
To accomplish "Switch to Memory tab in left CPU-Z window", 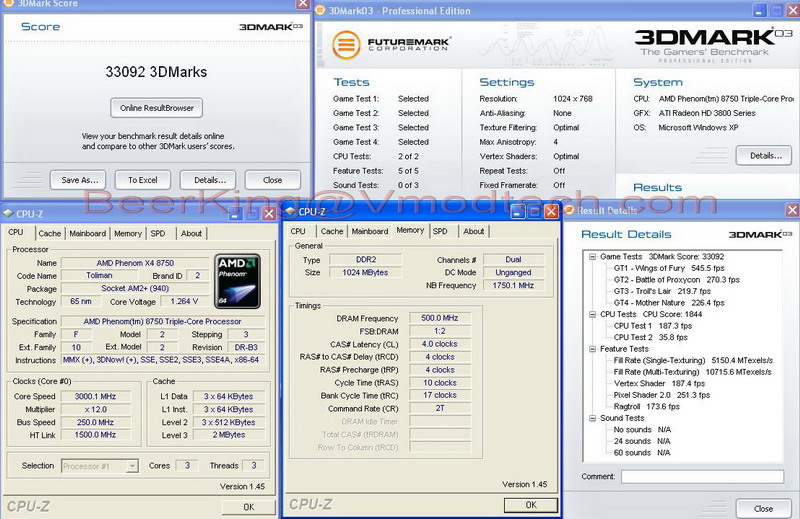I will click(128, 233).
